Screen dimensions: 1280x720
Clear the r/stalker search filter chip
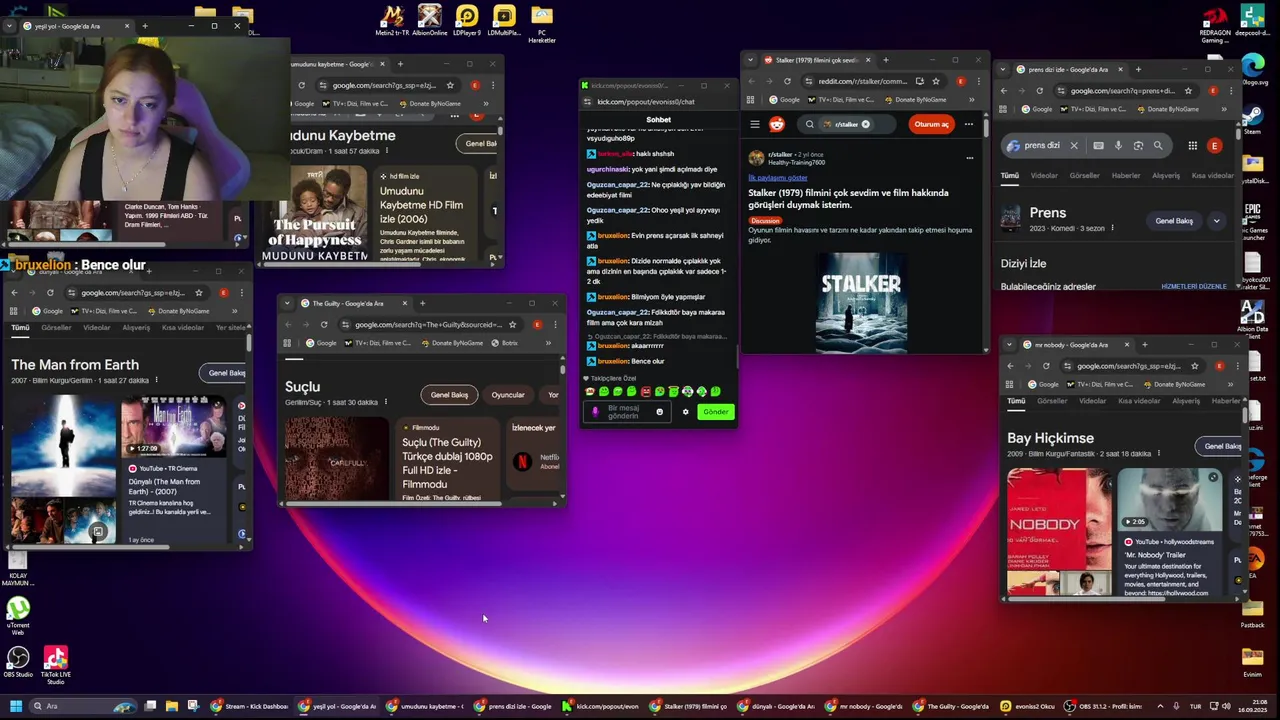[x=865, y=124]
